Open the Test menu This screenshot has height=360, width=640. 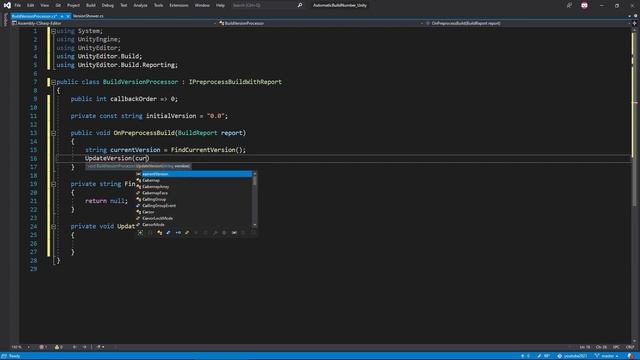(124, 5)
